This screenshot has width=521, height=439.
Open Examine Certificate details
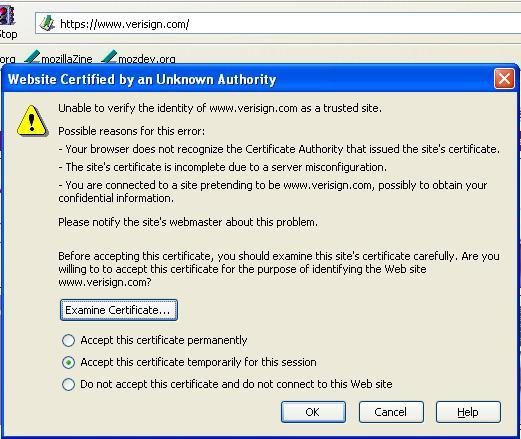[x=119, y=310]
